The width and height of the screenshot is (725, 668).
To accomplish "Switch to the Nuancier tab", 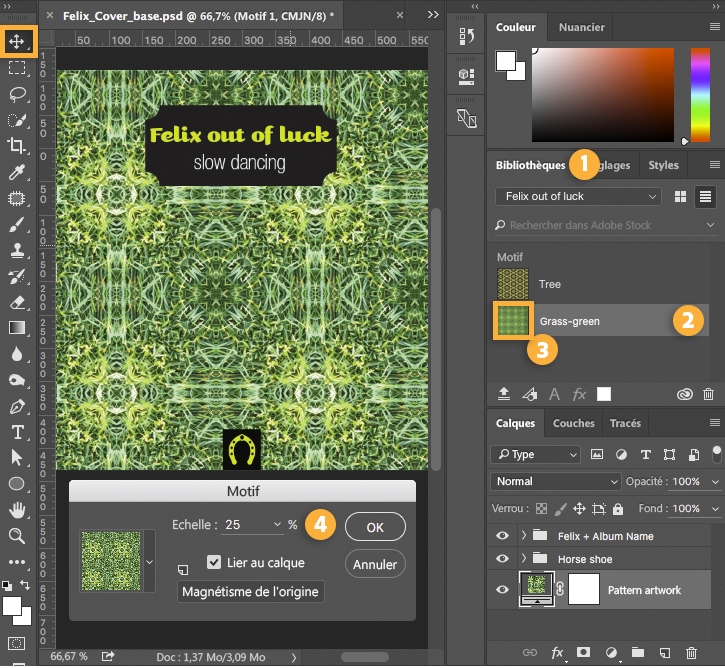I will click(x=581, y=28).
